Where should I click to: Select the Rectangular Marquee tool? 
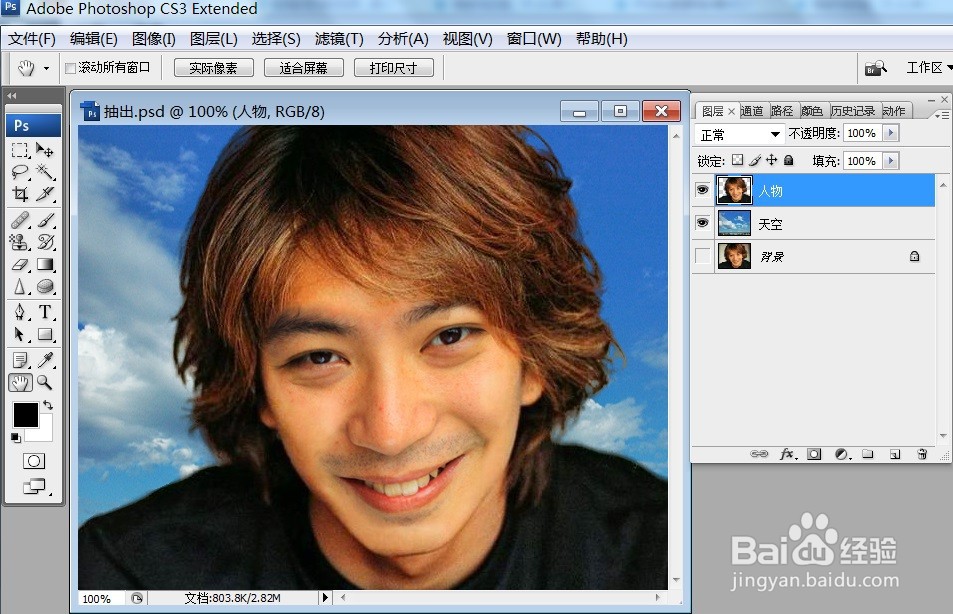pyautogui.click(x=20, y=150)
